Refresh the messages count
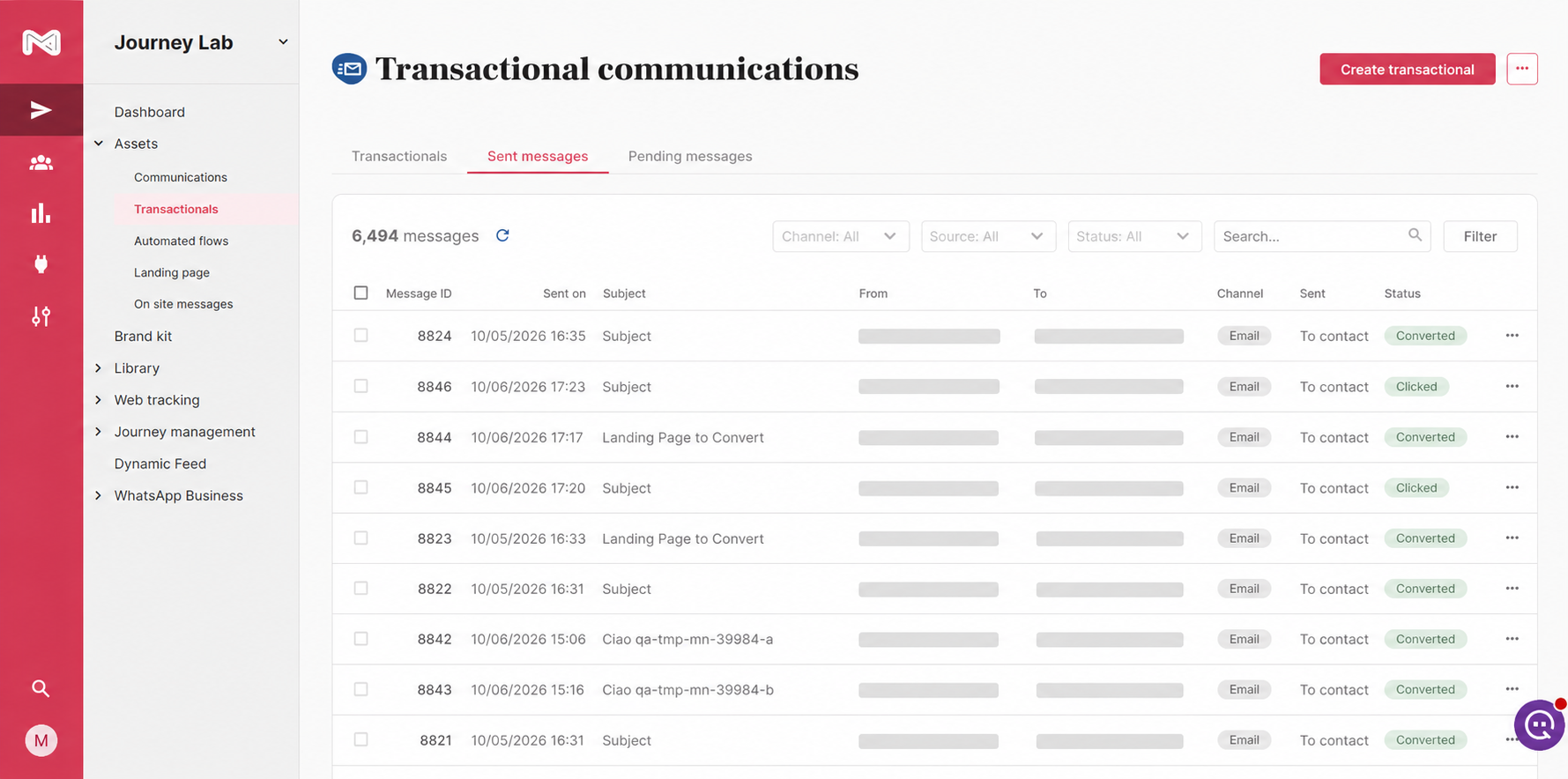Image resolution: width=1568 pixels, height=779 pixels. (x=502, y=235)
